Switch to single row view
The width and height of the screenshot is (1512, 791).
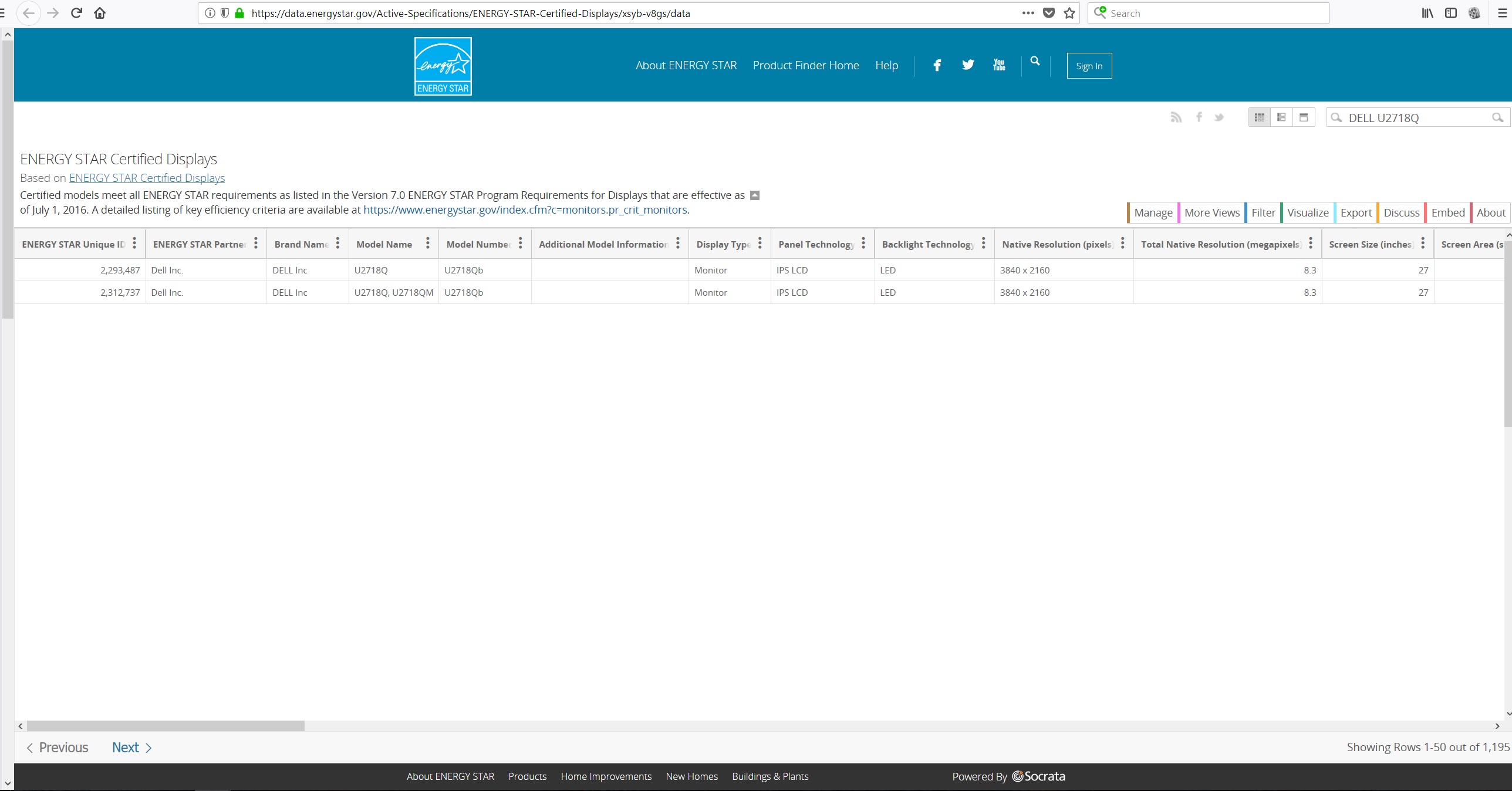pos(1304,117)
